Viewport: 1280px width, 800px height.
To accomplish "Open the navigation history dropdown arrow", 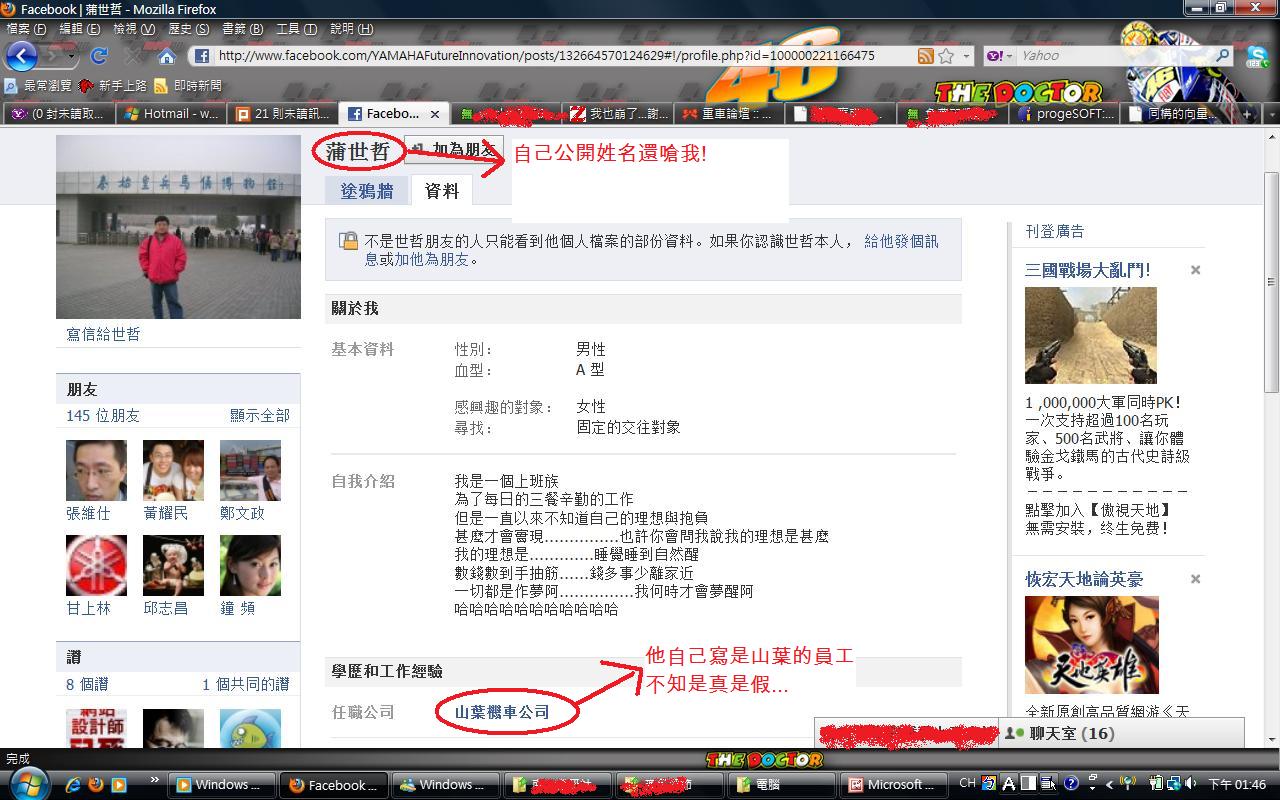I will point(73,56).
